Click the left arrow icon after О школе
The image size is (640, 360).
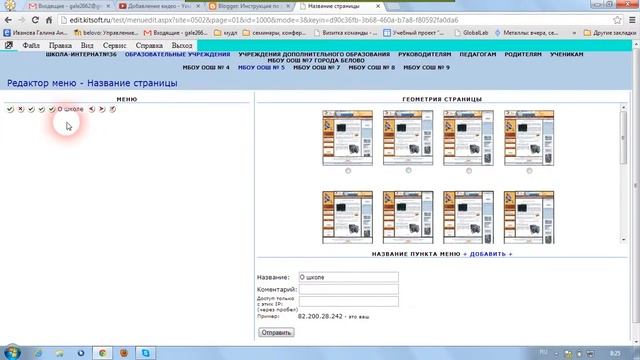[92, 109]
